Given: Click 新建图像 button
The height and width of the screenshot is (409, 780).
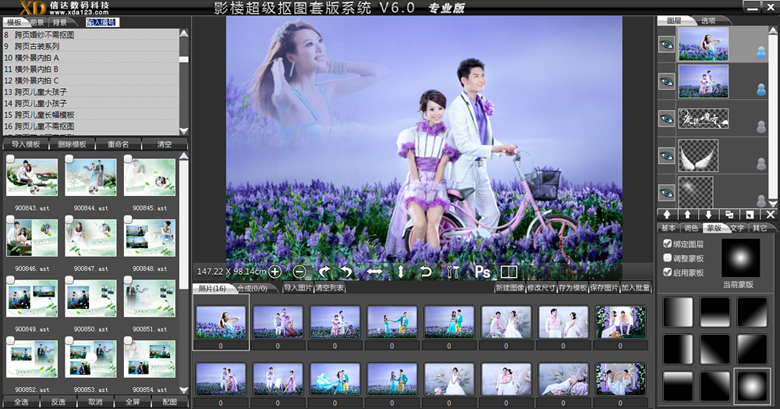Looking at the screenshot, I should [510, 288].
